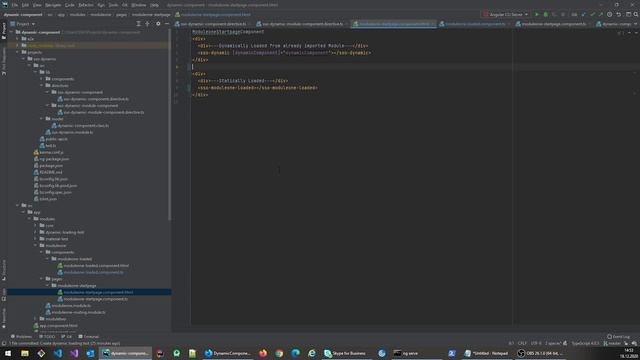The width and height of the screenshot is (640, 360).
Task: Switch to sso-dynamic-module-component.directive.ts tab
Action: [302, 24]
